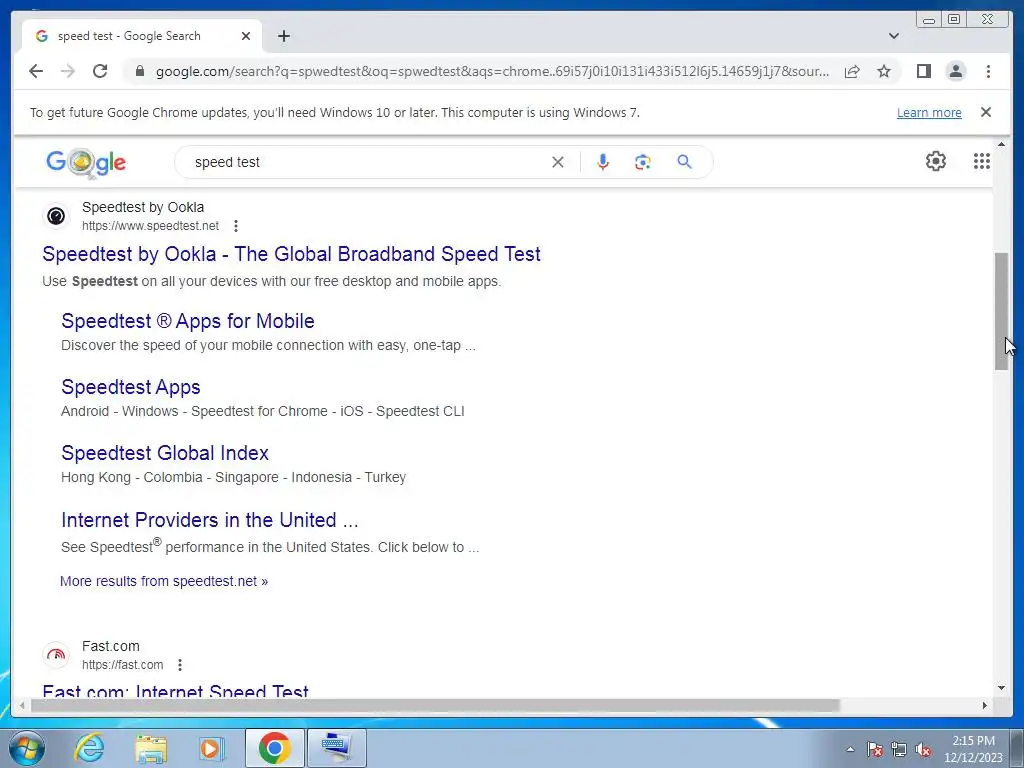Open Windows Explorer folder in taskbar
1024x768 pixels.
[151, 748]
